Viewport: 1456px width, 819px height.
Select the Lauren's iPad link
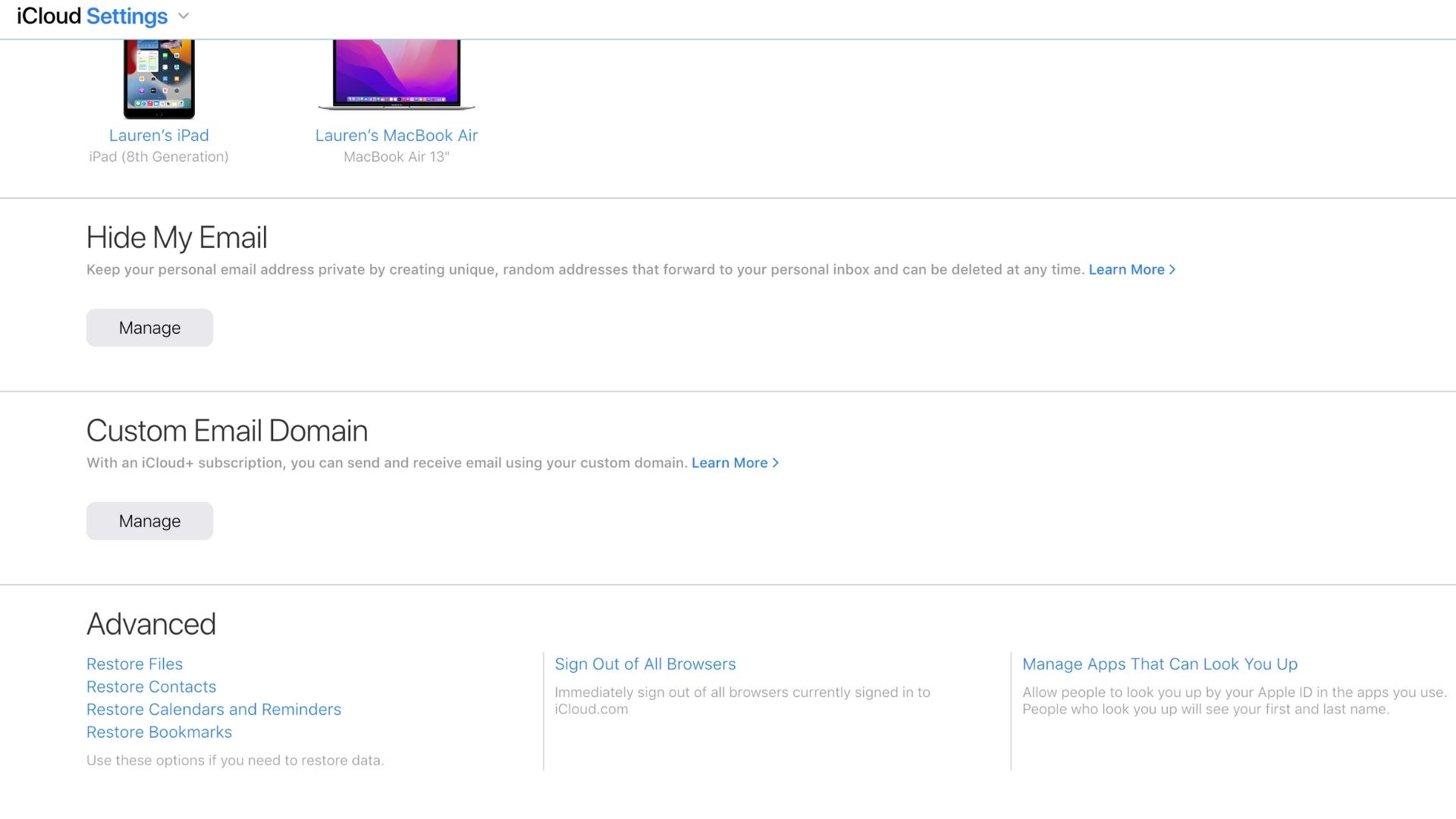pyautogui.click(x=158, y=135)
